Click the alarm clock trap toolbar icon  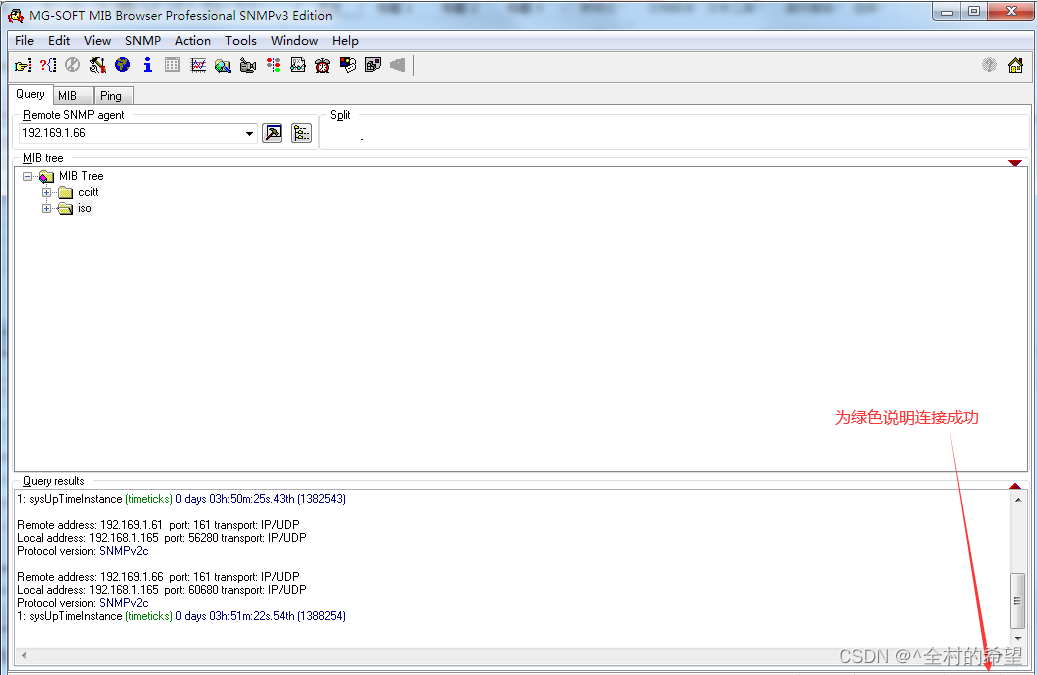tap(322, 65)
